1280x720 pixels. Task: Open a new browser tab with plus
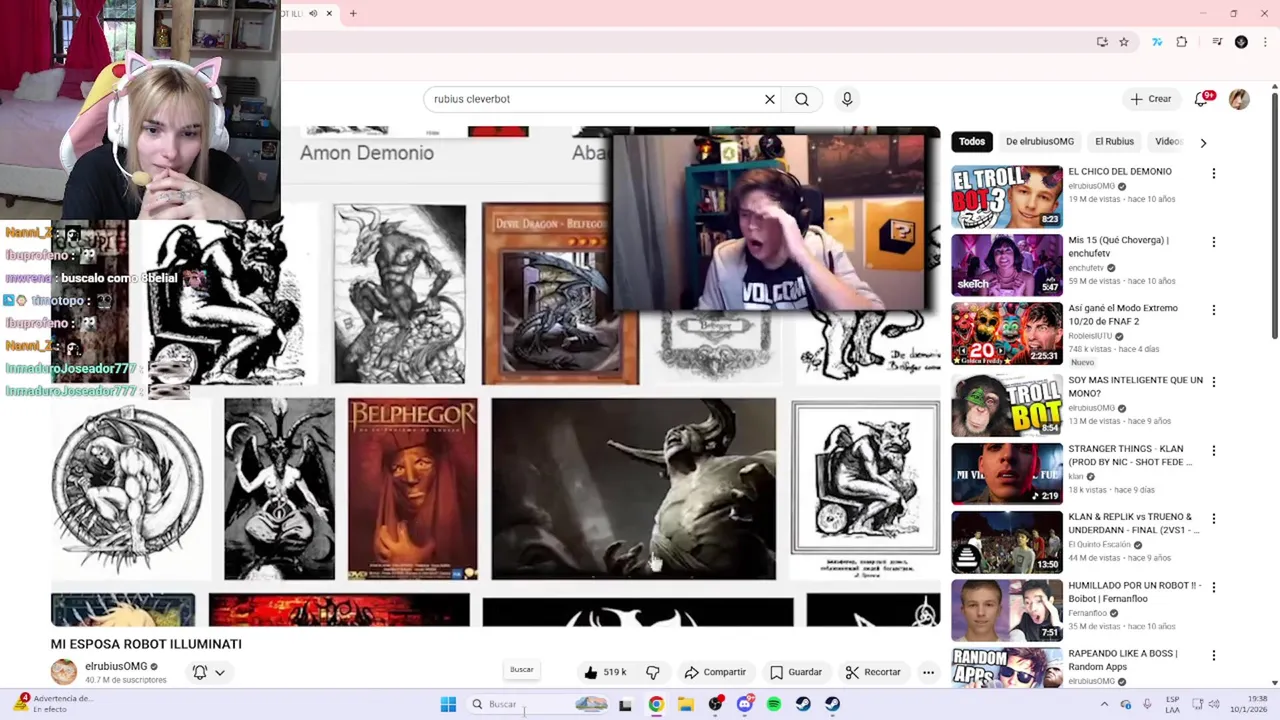click(x=353, y=13)
